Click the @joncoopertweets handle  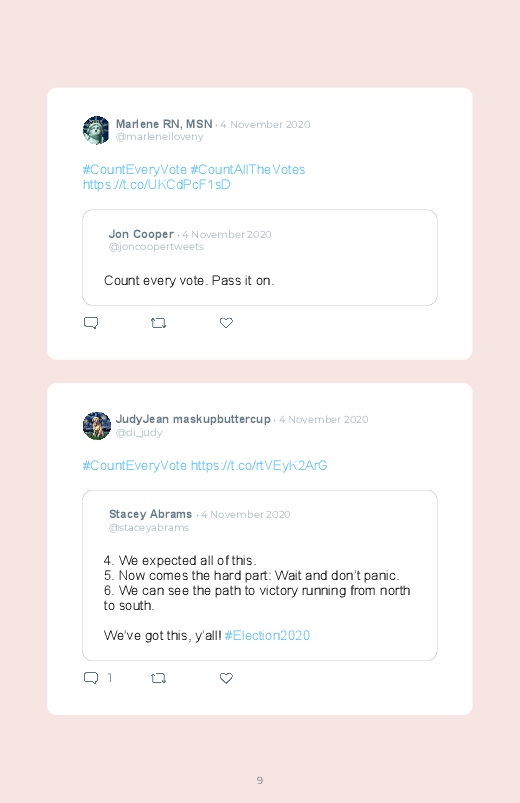point(156,247)
